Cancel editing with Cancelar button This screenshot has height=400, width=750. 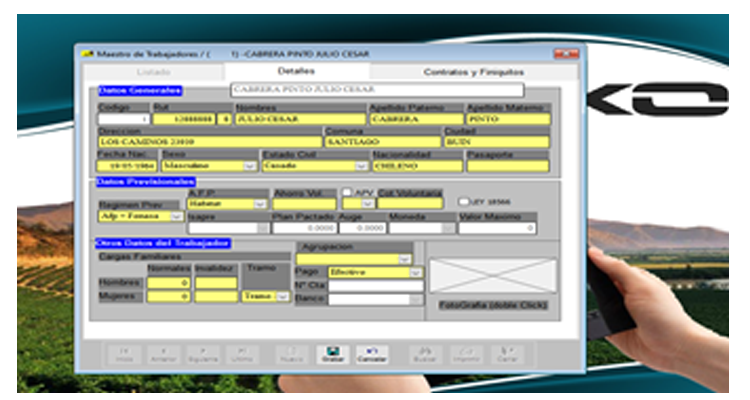[x=372, y=355]
